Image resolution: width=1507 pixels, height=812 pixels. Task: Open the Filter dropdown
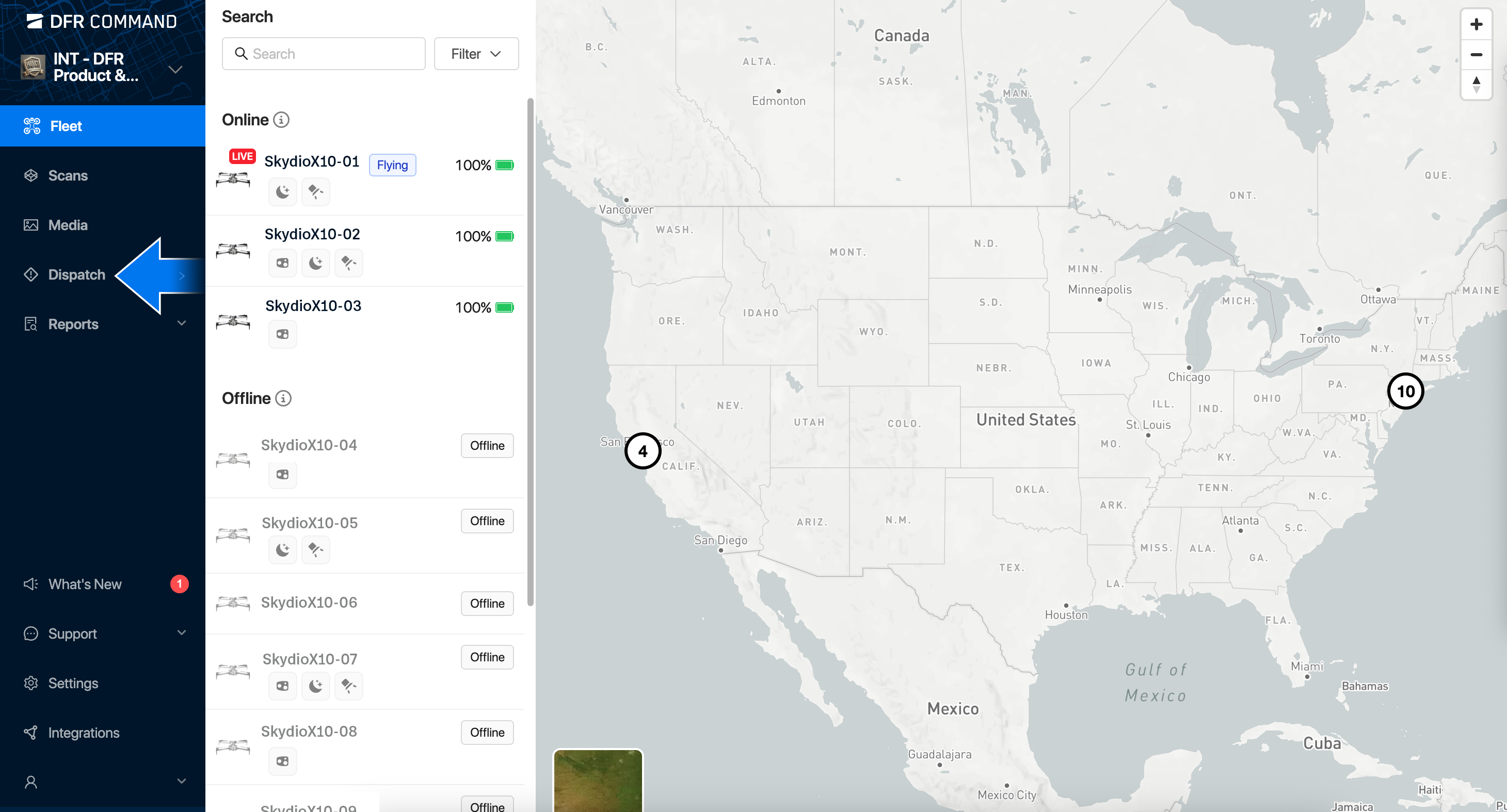476,54
